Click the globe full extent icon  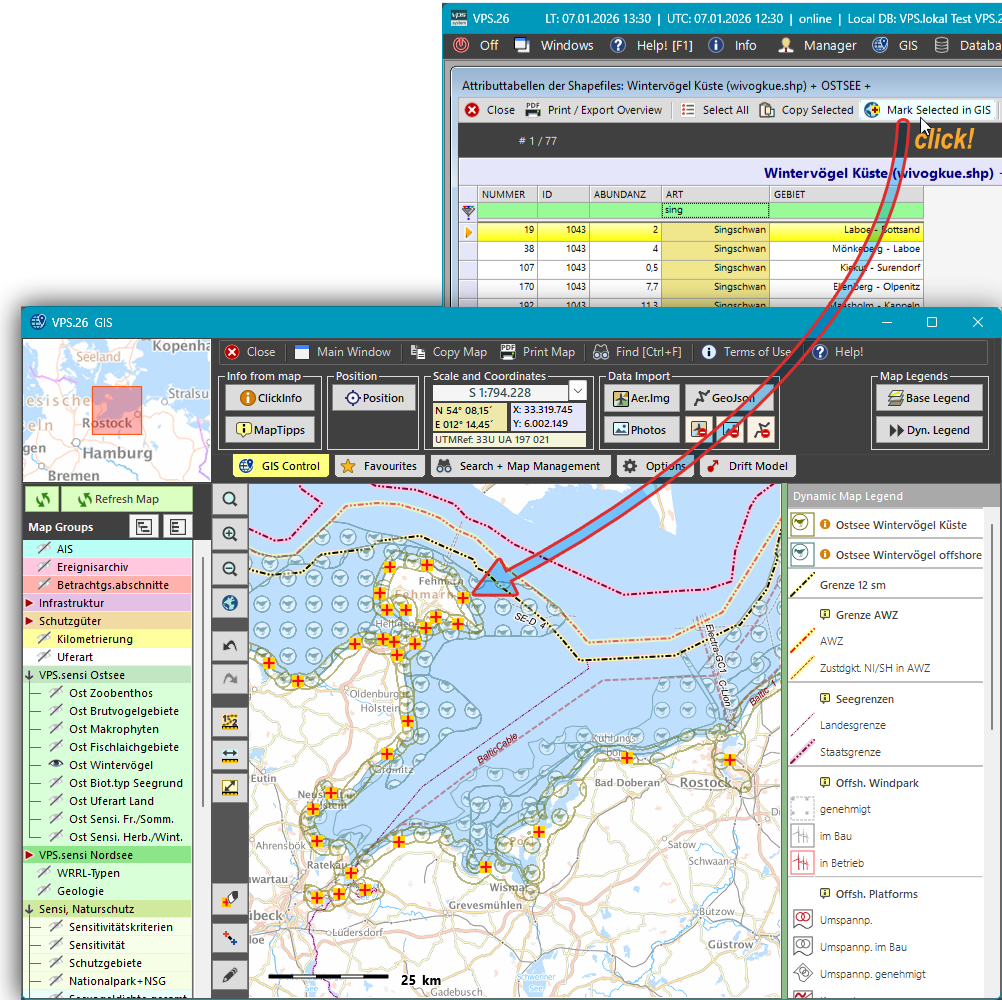coord(230,603)
